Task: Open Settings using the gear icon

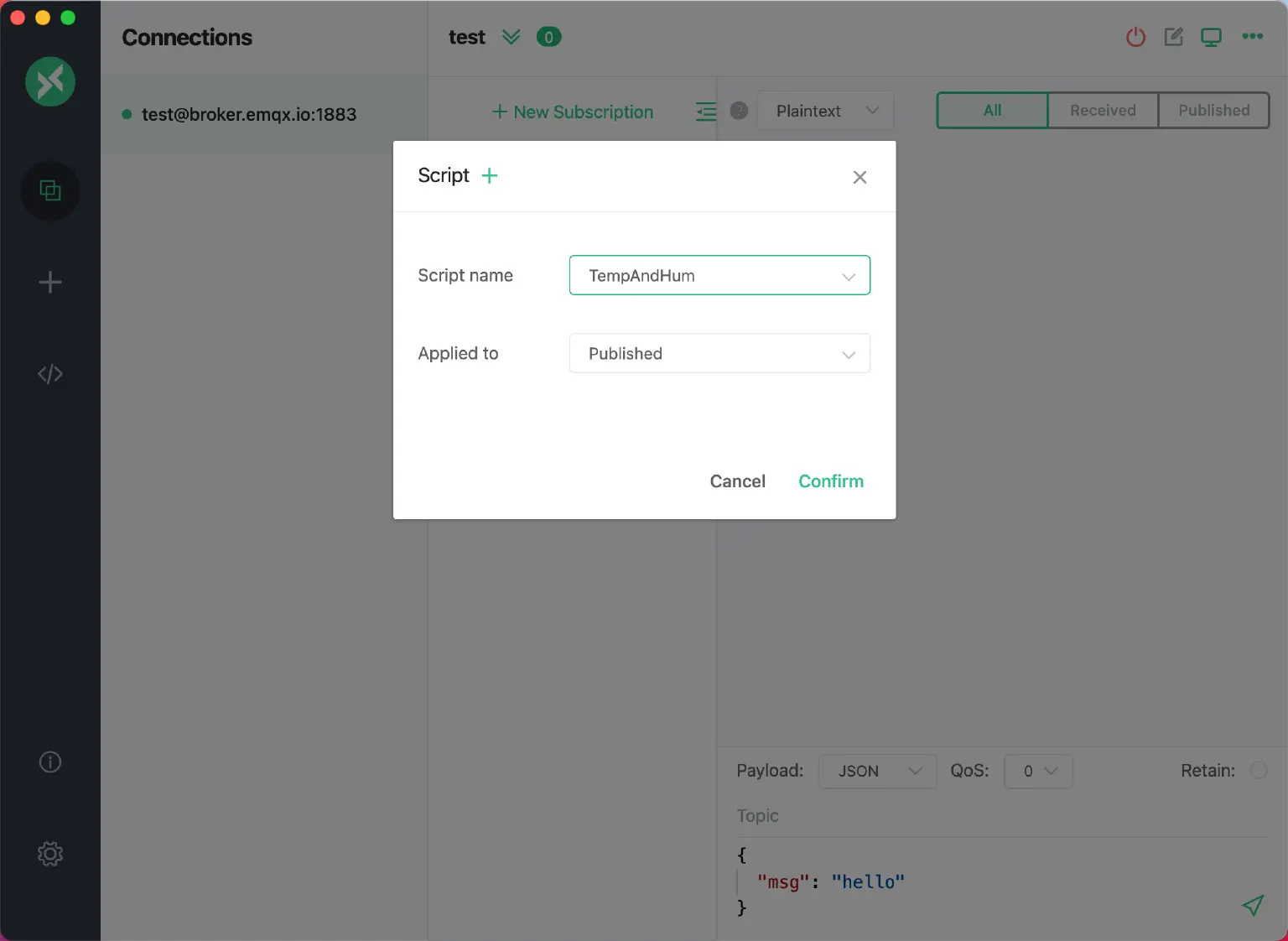Action: coord(50,854)
